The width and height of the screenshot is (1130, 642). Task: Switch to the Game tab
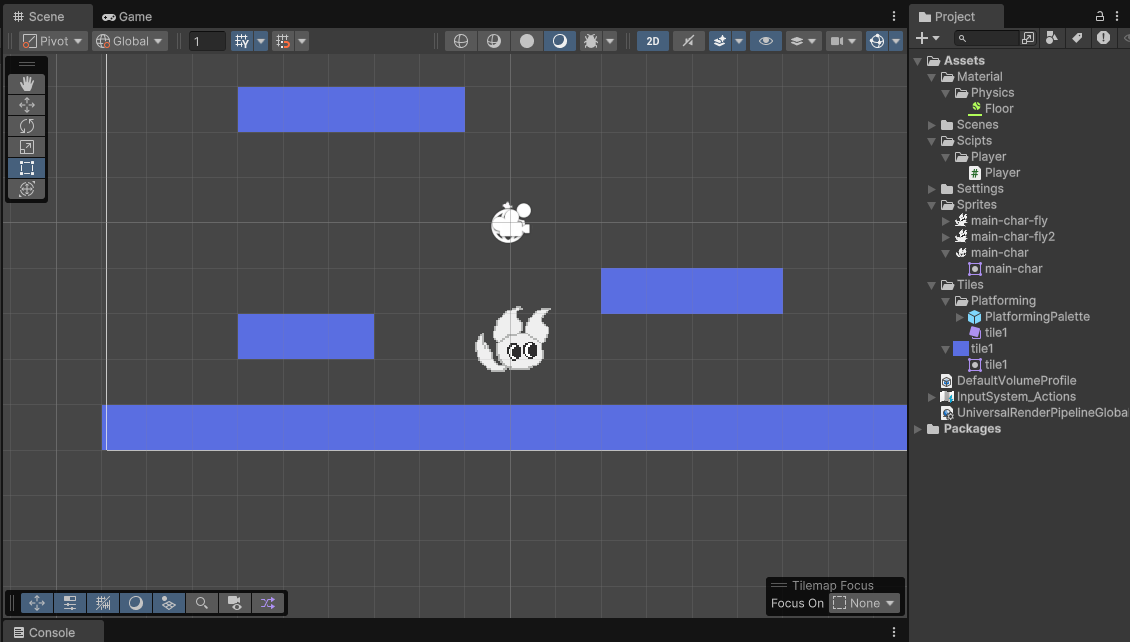coord(127,16)
